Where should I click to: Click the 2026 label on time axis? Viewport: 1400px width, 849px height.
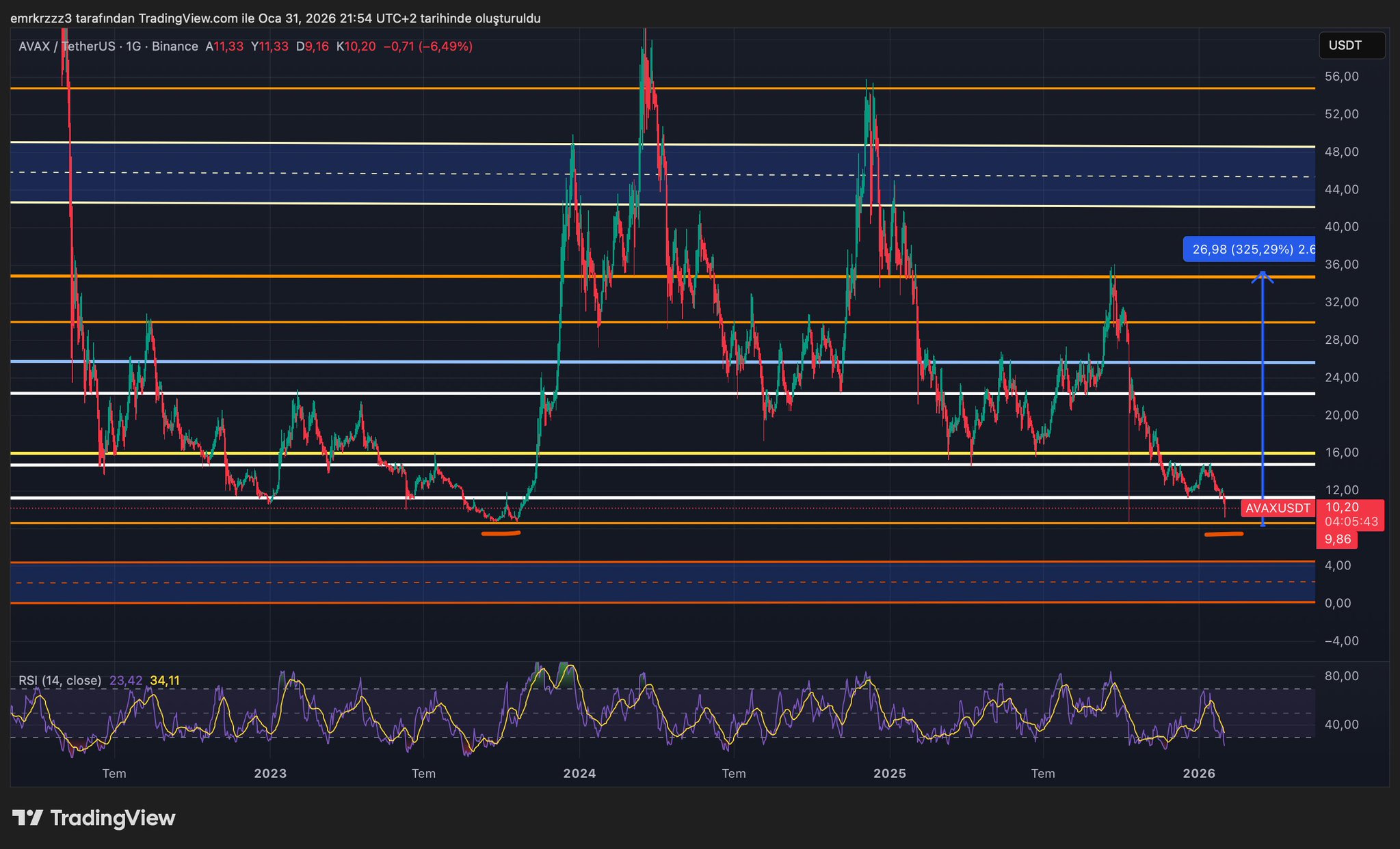(x=1198, y=774)
